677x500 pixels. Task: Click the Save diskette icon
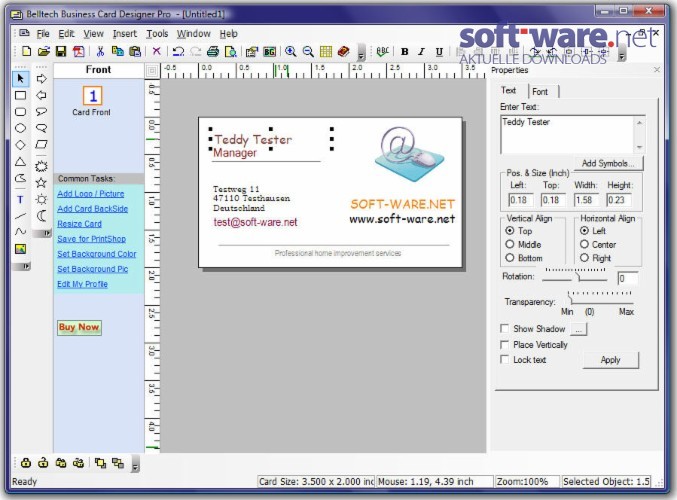click(61, 51)
